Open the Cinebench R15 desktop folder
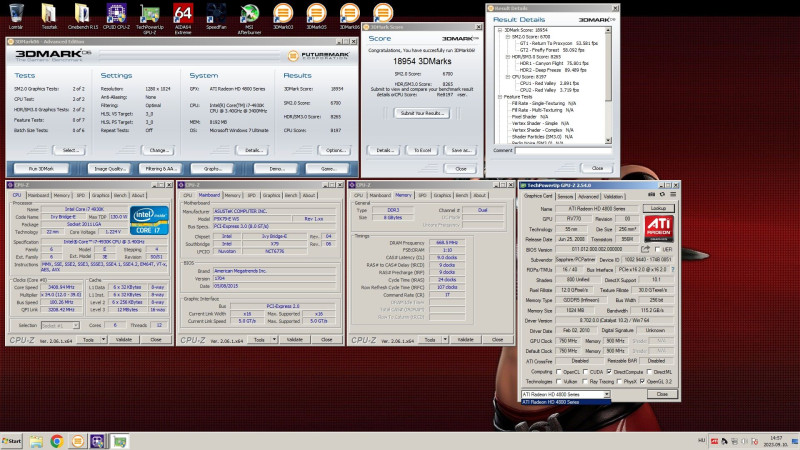 [x=82, y=15]
